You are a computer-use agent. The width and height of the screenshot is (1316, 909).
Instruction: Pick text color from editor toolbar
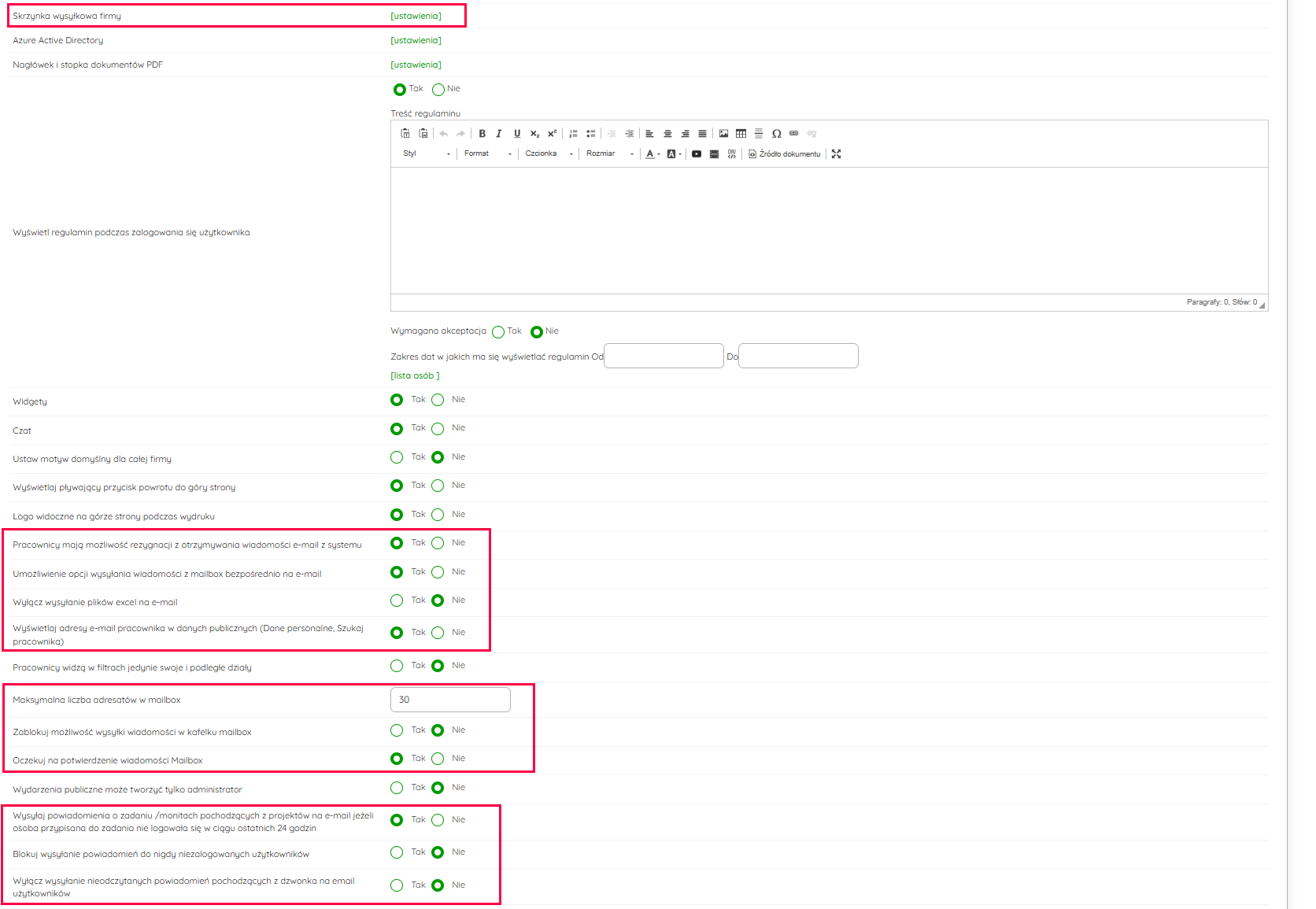pyautogui.click(x=650, y=154)
